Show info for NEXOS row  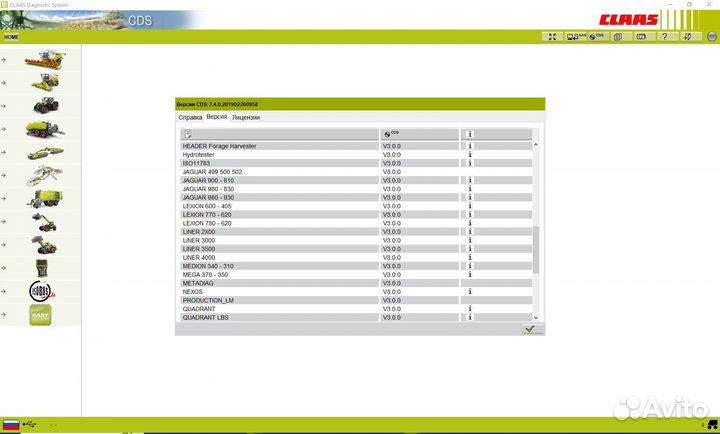tap(470, 292)
